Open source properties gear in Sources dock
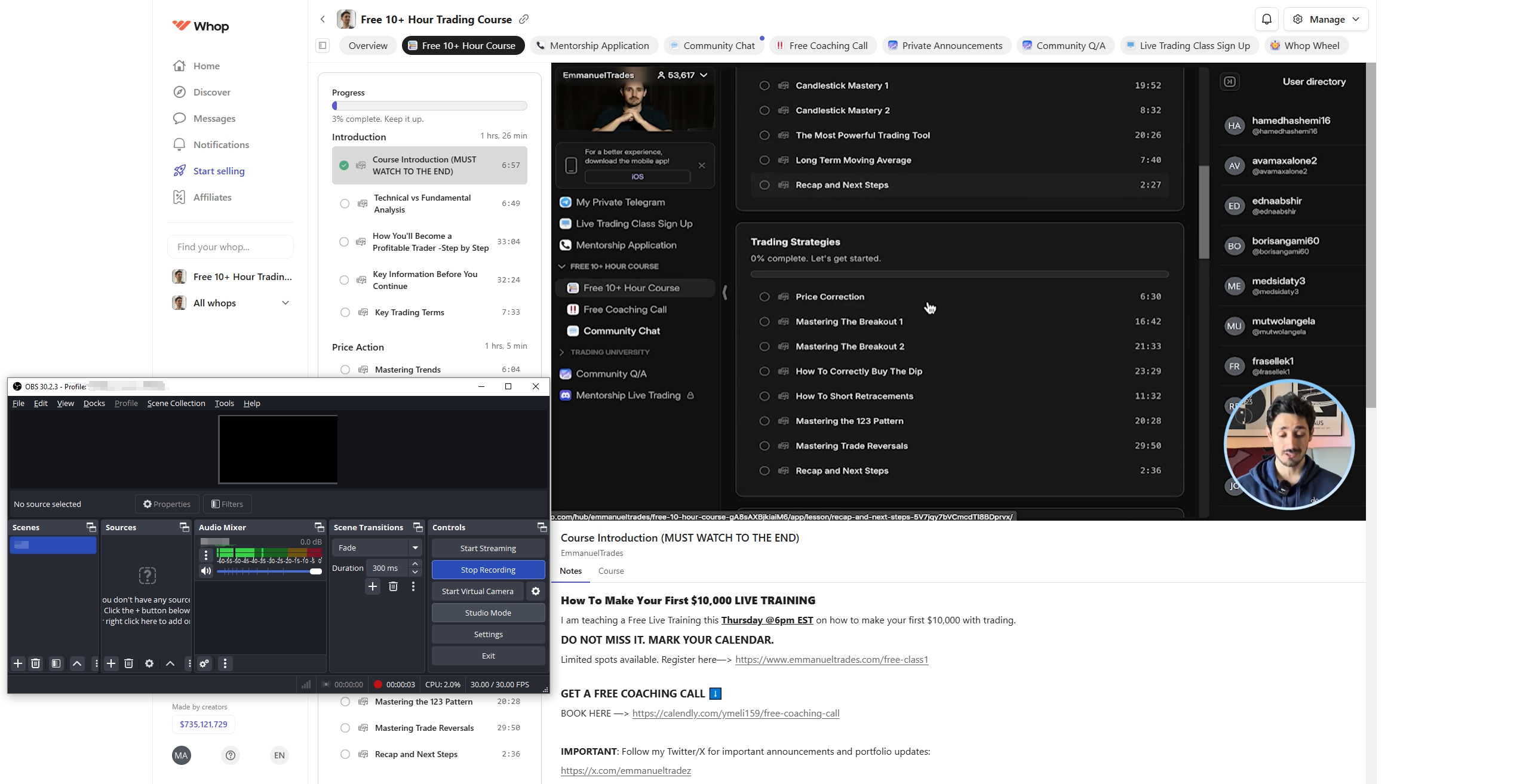1529x784 pixels. [x=149, y=663]
